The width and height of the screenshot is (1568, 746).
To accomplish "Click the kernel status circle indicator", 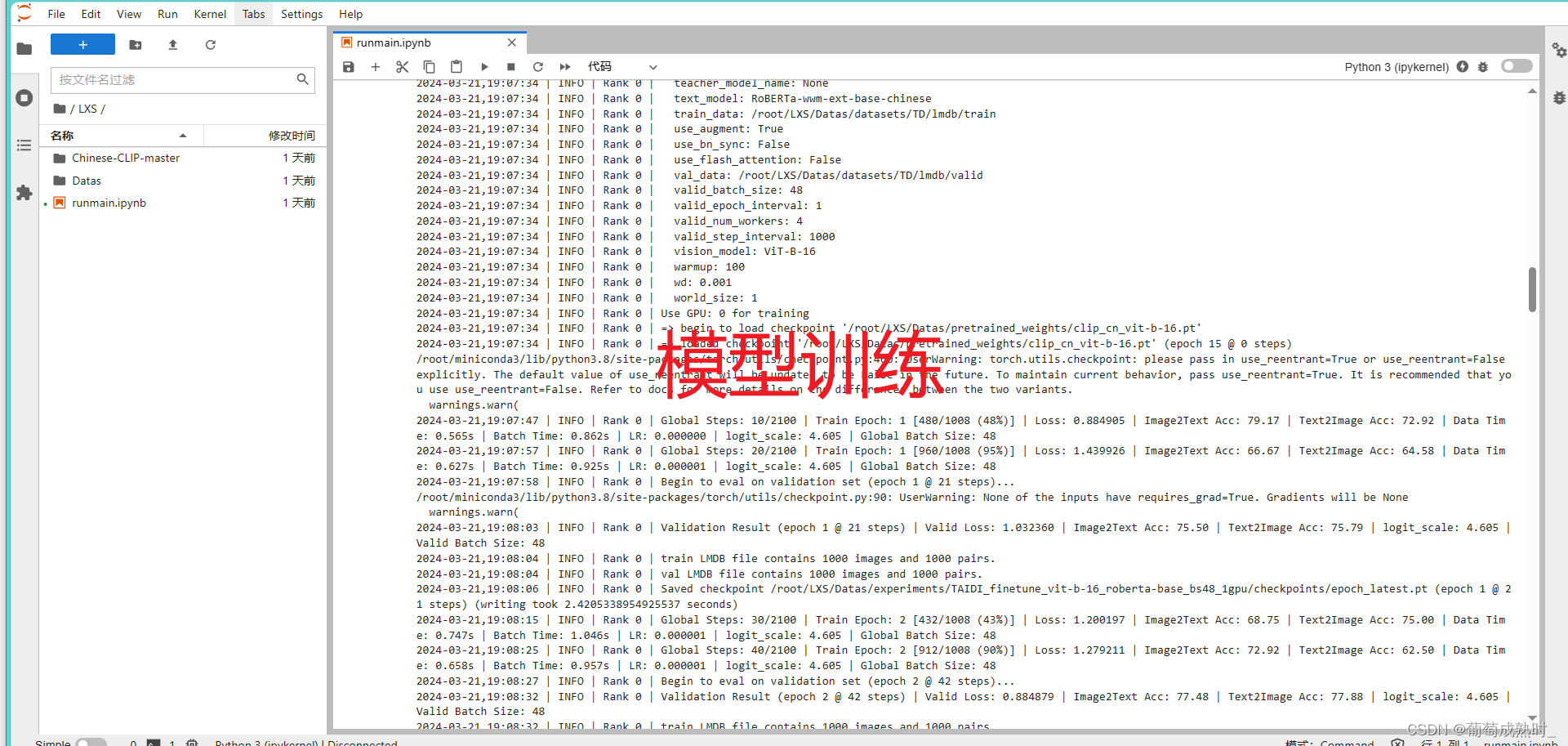I will tap(1463, 67).
